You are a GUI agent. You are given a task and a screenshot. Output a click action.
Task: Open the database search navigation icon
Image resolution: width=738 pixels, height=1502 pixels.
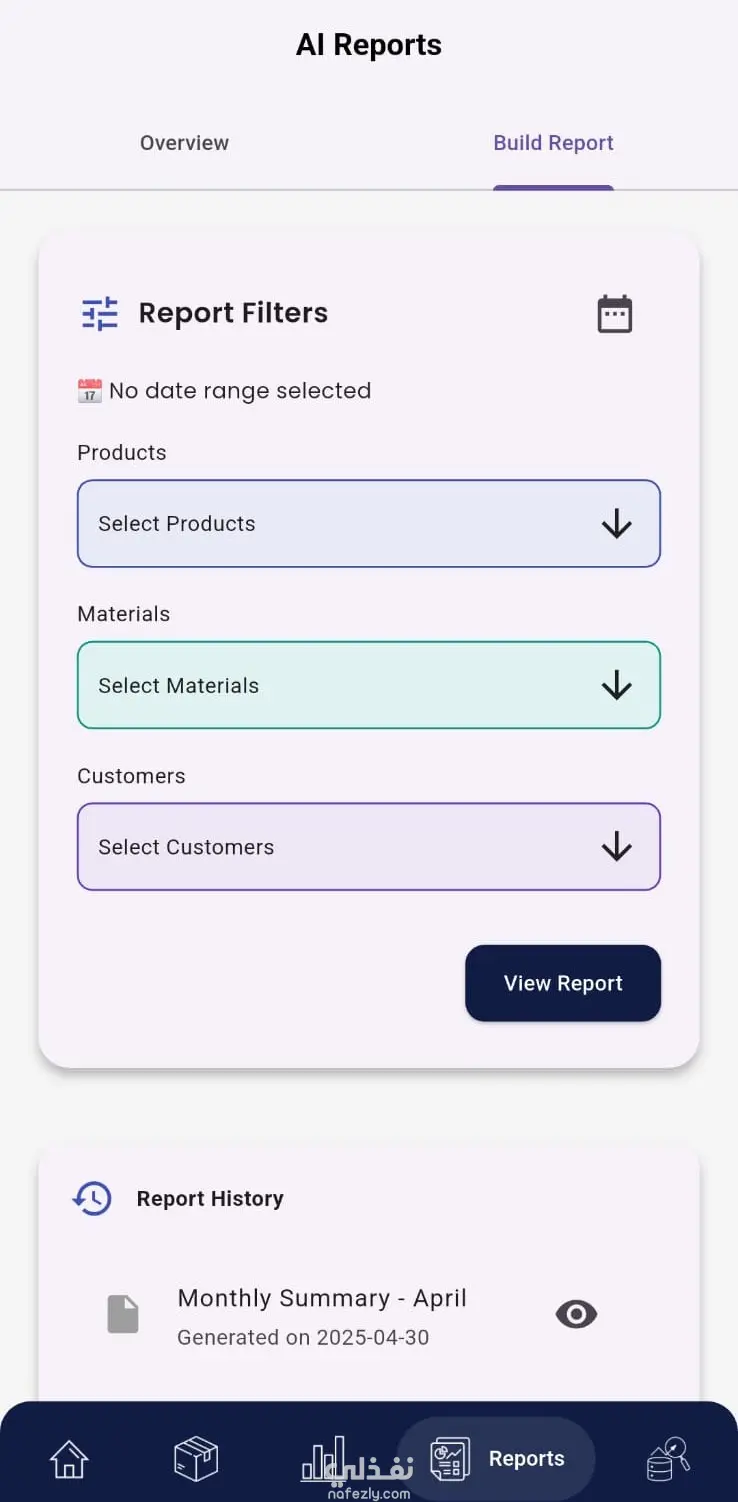coord(668,1459)
